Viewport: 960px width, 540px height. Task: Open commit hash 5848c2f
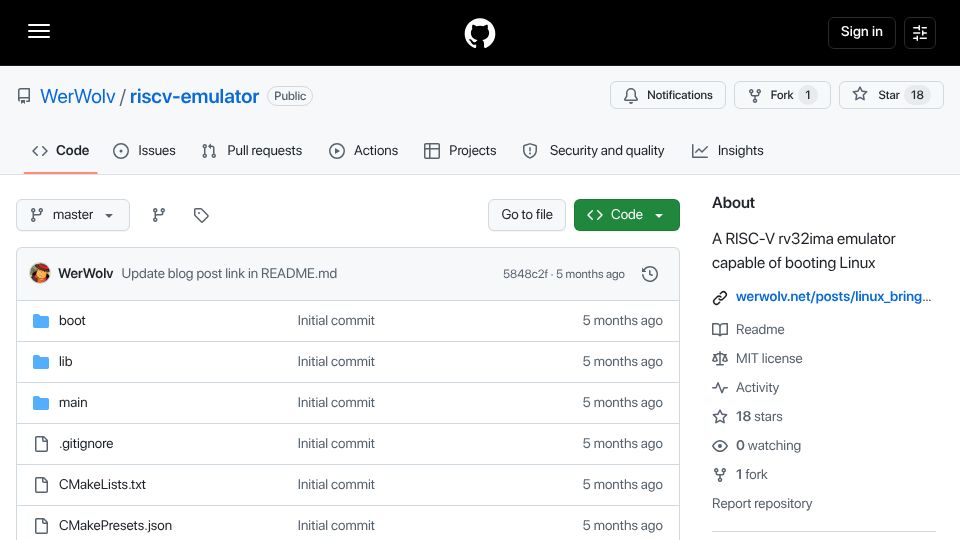[x=525, y=274]
